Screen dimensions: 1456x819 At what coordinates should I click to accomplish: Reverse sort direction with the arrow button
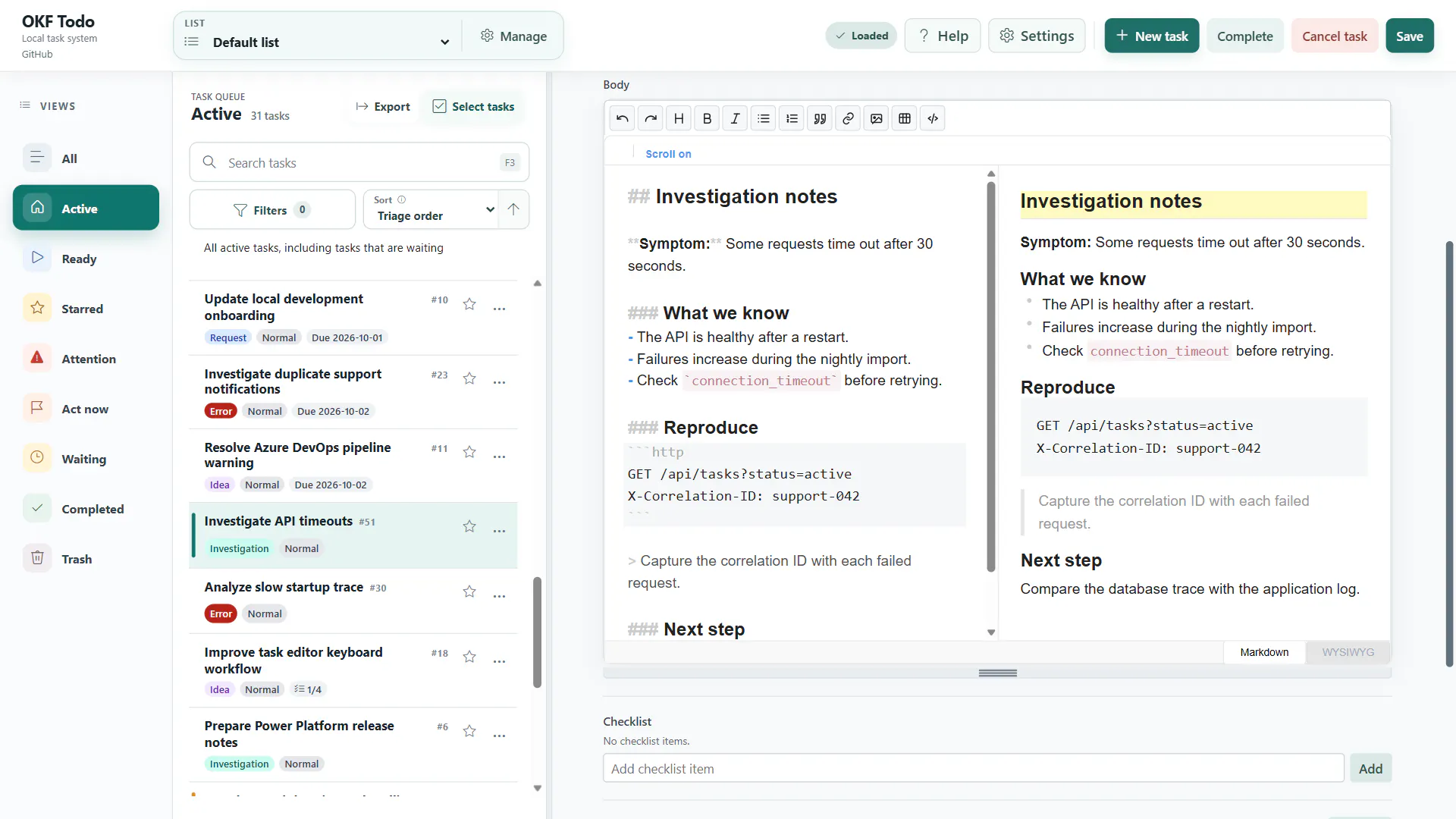point(513,209)
